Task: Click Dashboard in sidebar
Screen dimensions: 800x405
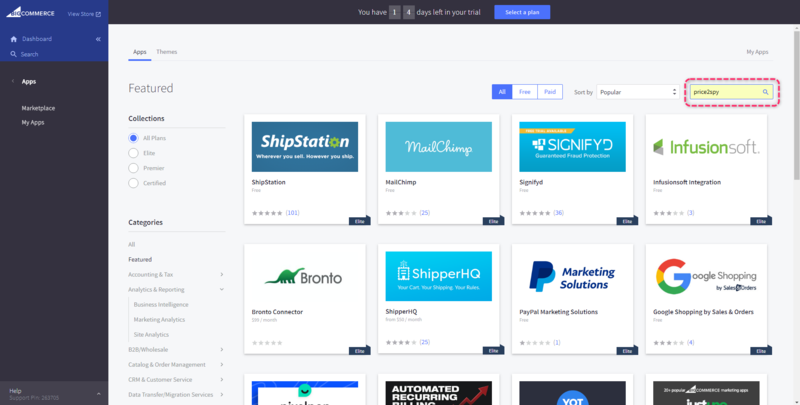Action: (37, 39)
